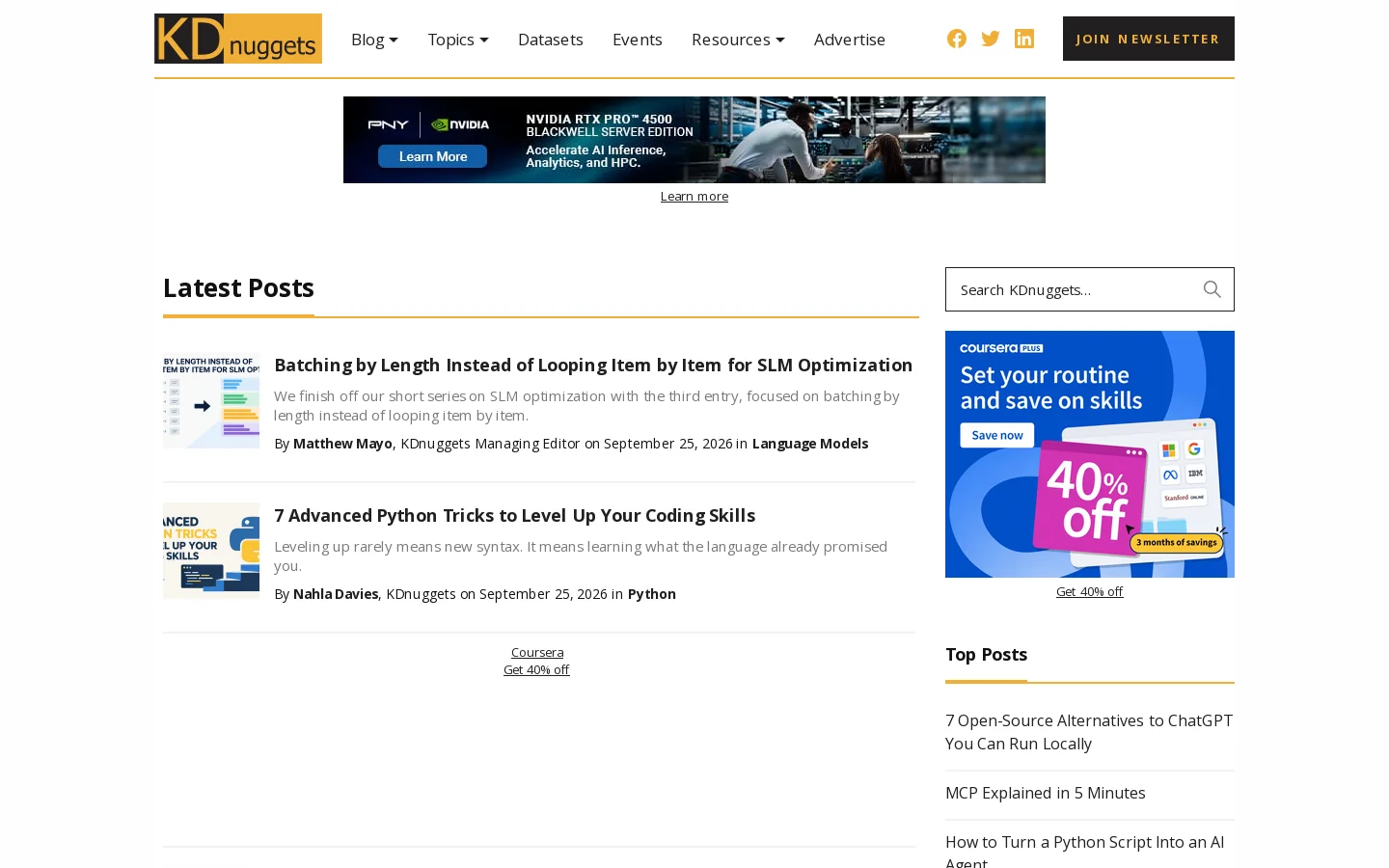Open the Datasets nav item
The image size is (1389, 868).
tap(551, 40)
